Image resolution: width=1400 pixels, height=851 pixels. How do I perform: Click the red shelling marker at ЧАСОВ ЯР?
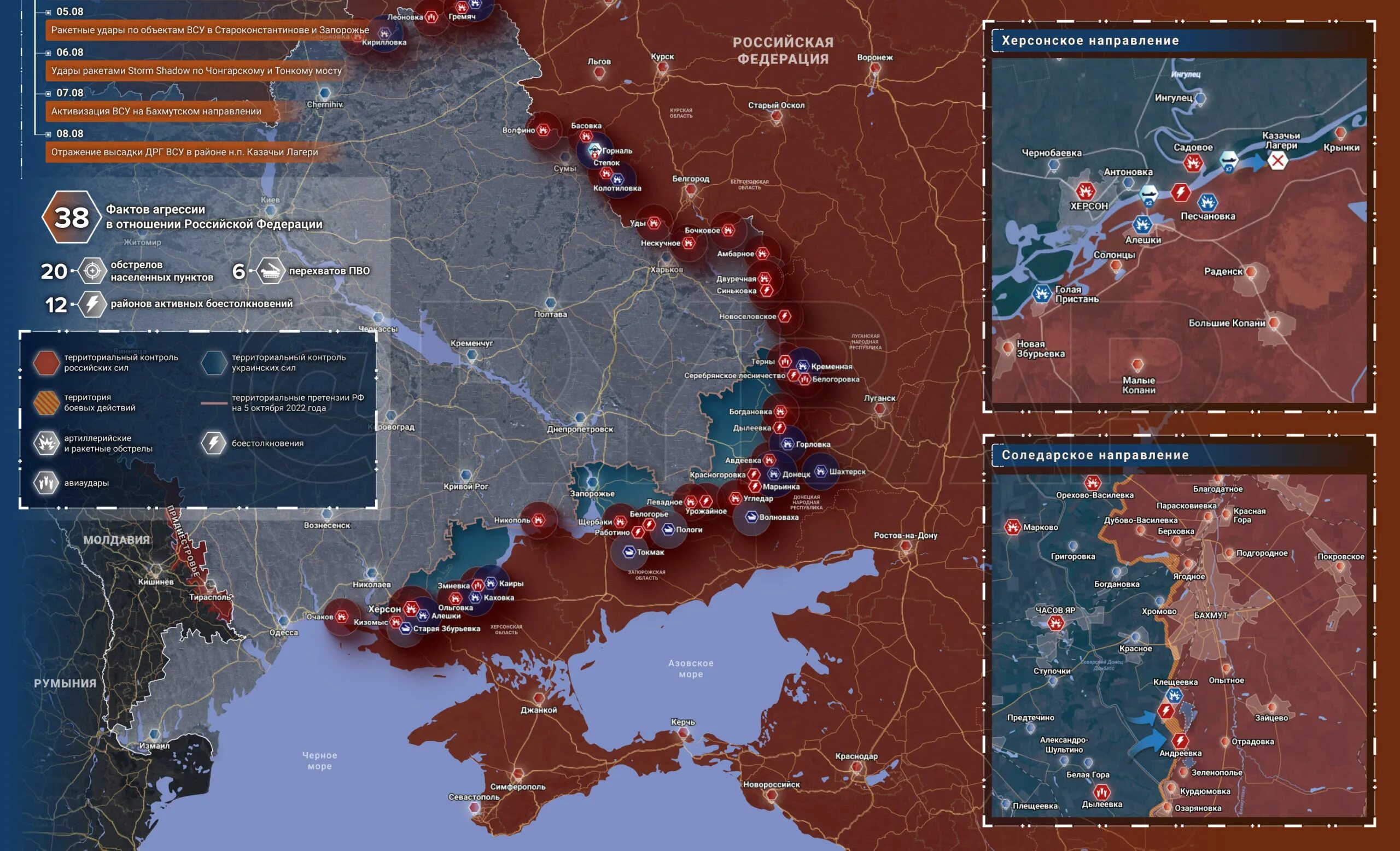click(x=1055, y=623)
